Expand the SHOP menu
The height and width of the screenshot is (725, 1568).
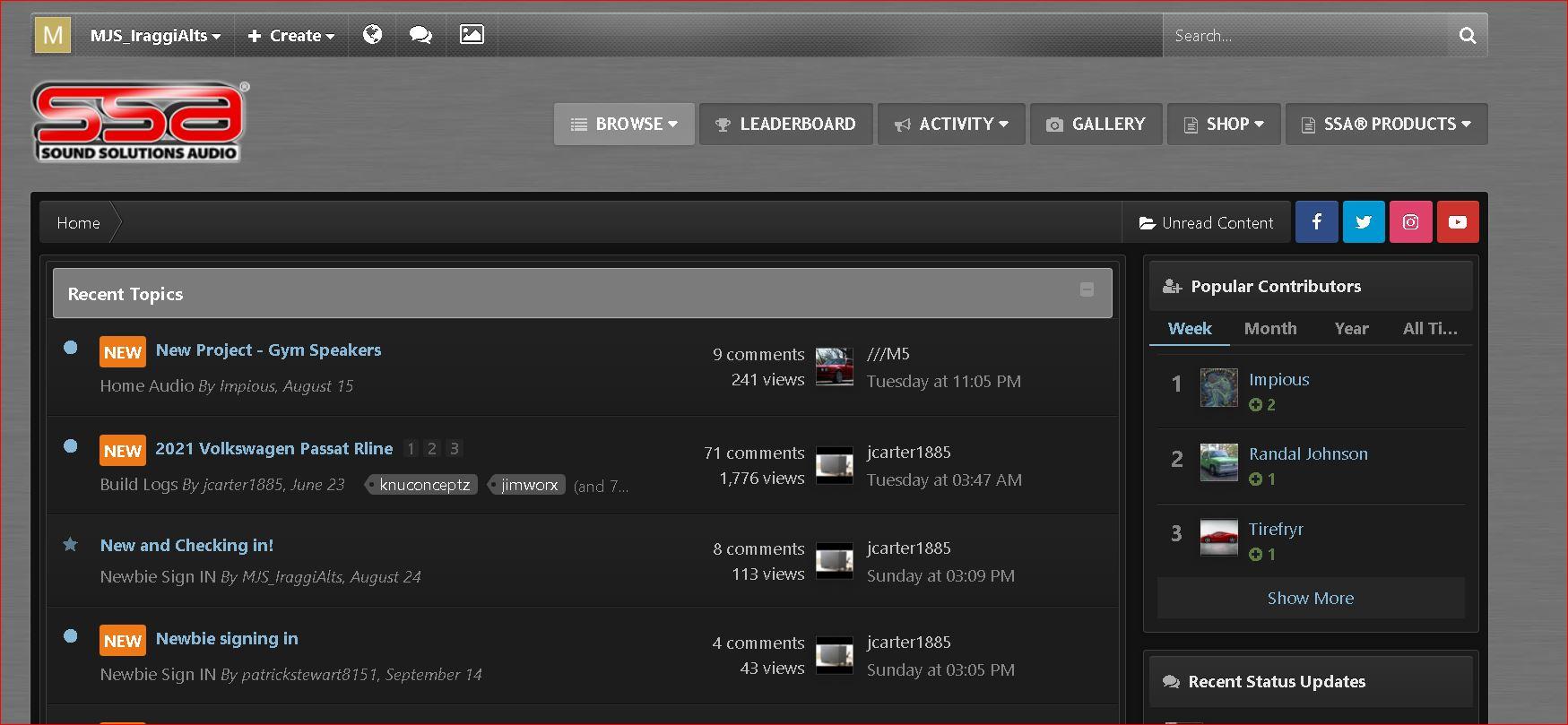click(x=1223, y=124)
